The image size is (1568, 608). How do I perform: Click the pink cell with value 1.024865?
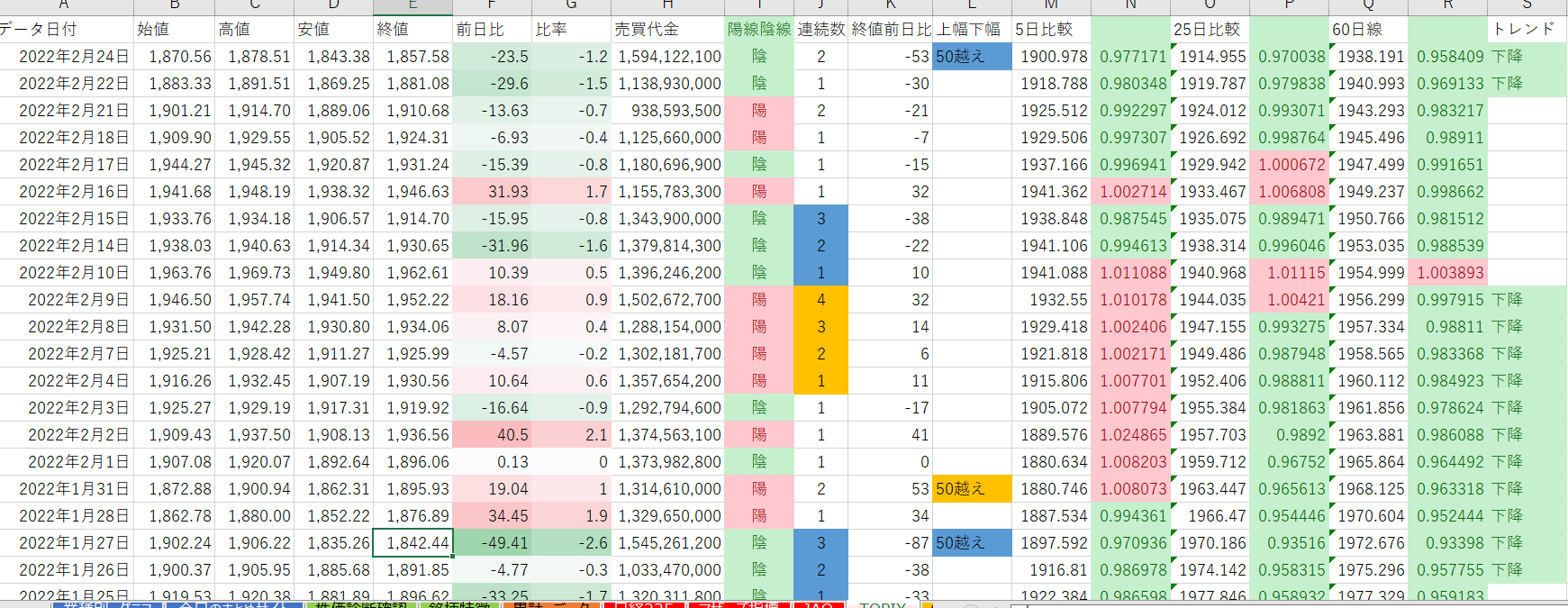coord(1131,435)
